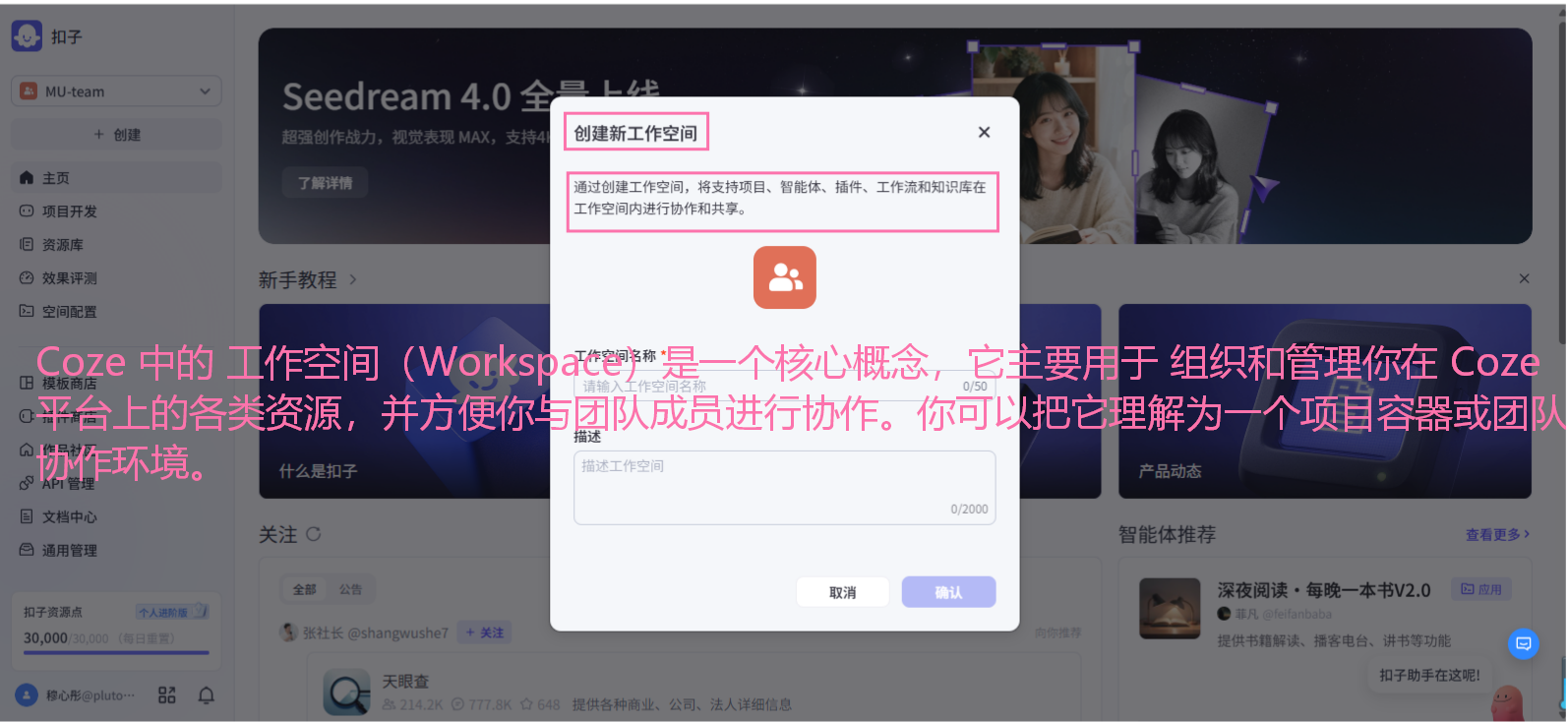Click the 菲凡 @feifanbaba author name
Image resolution: width=1568 pixels, height=722 pixels.
coord(1283,614)
